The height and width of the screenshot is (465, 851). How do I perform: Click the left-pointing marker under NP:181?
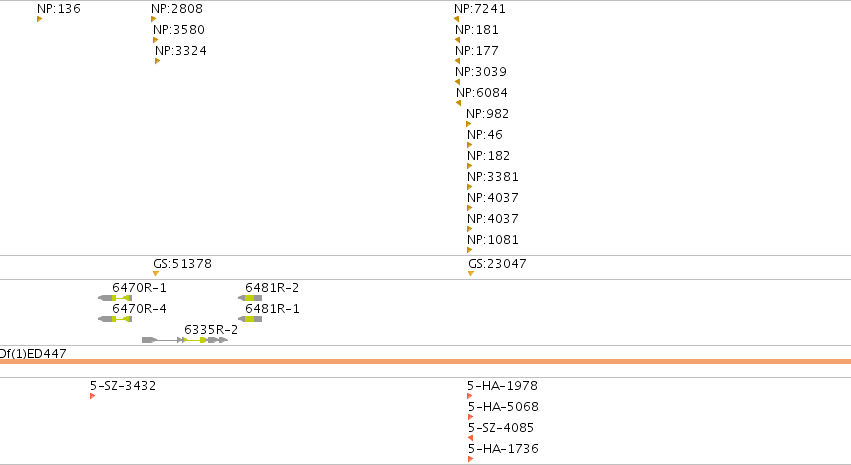pyautogui.click(x=457, y=40)
